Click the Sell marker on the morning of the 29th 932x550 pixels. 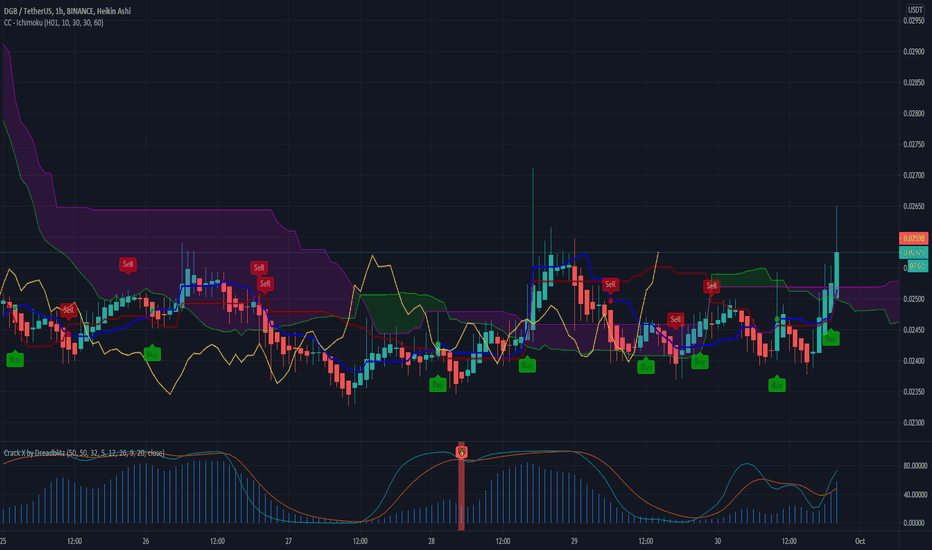coord(610,285)
